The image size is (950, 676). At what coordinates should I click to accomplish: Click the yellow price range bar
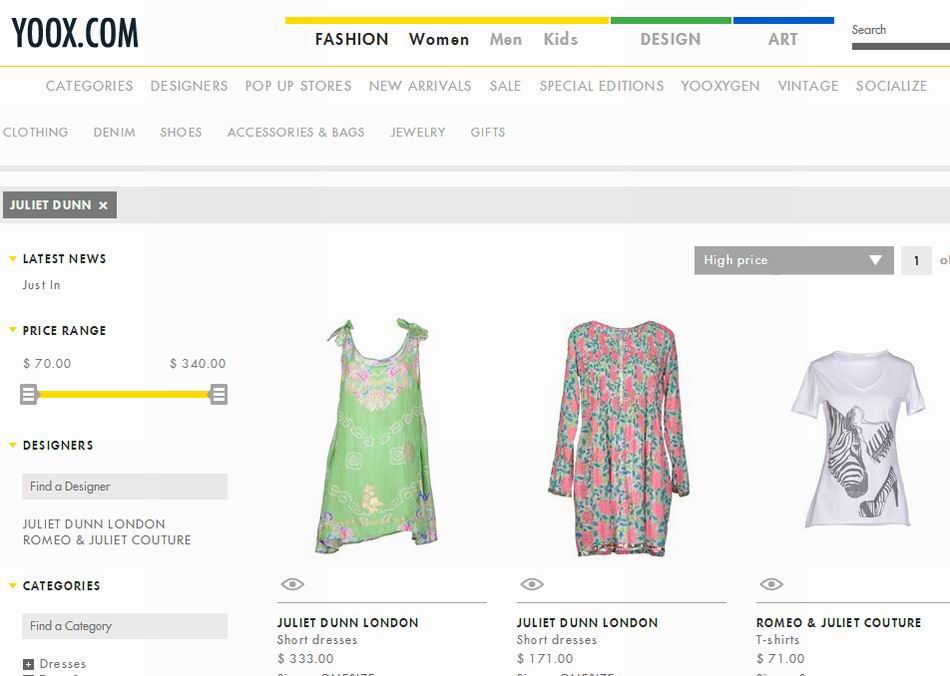[x=124, y=394]
